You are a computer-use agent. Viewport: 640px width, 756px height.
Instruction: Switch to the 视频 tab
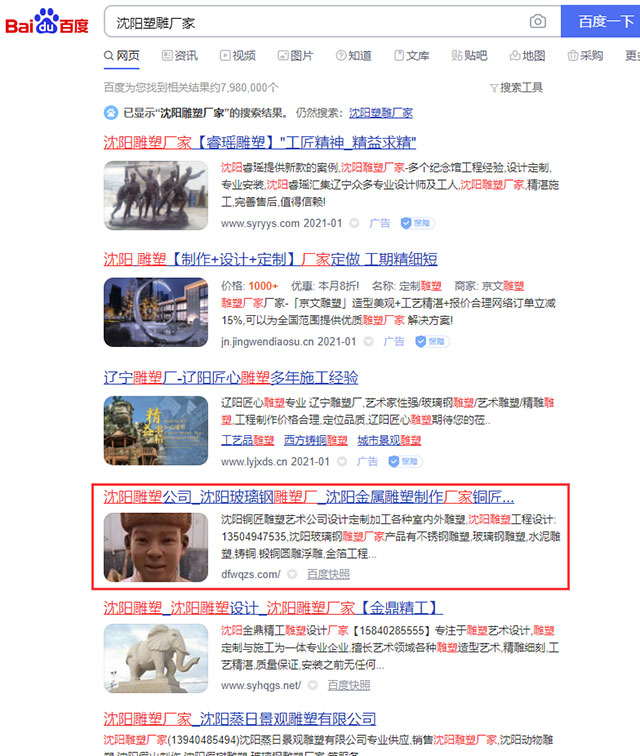coord(237,56)
